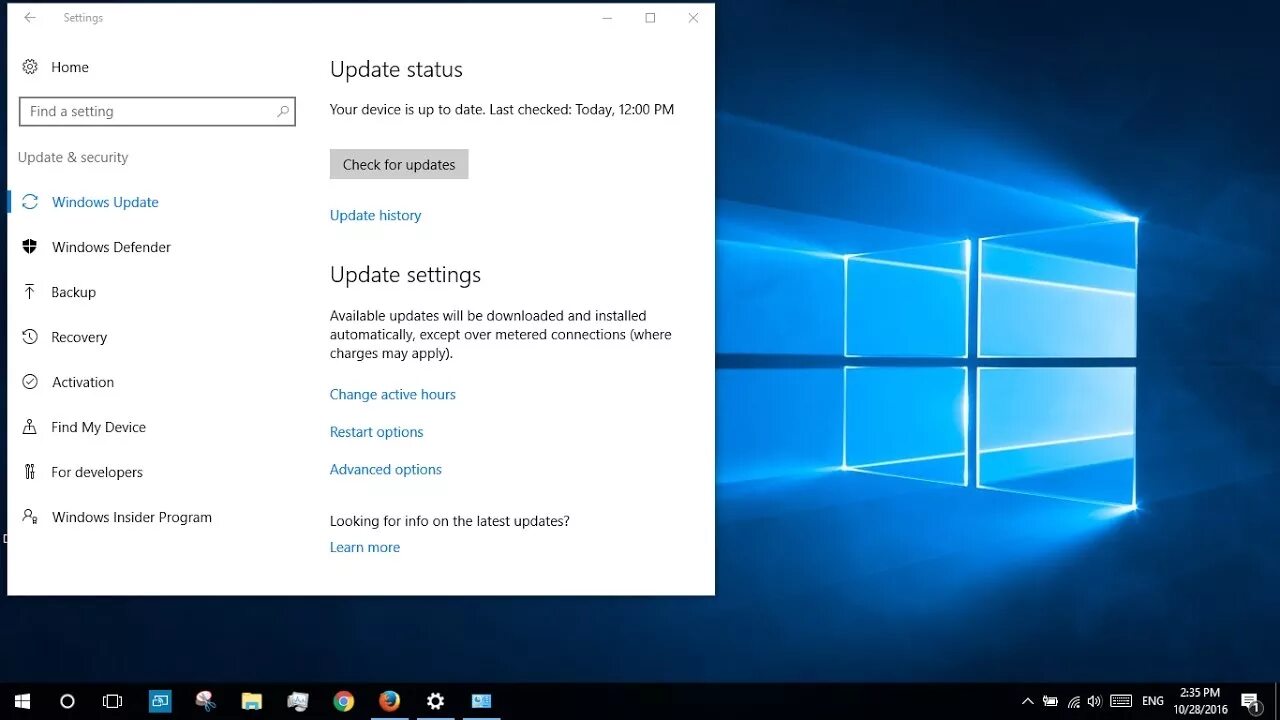Click the "Your device is up to date" text
This screenshot has width=1280, height=720.
(407, 110)
